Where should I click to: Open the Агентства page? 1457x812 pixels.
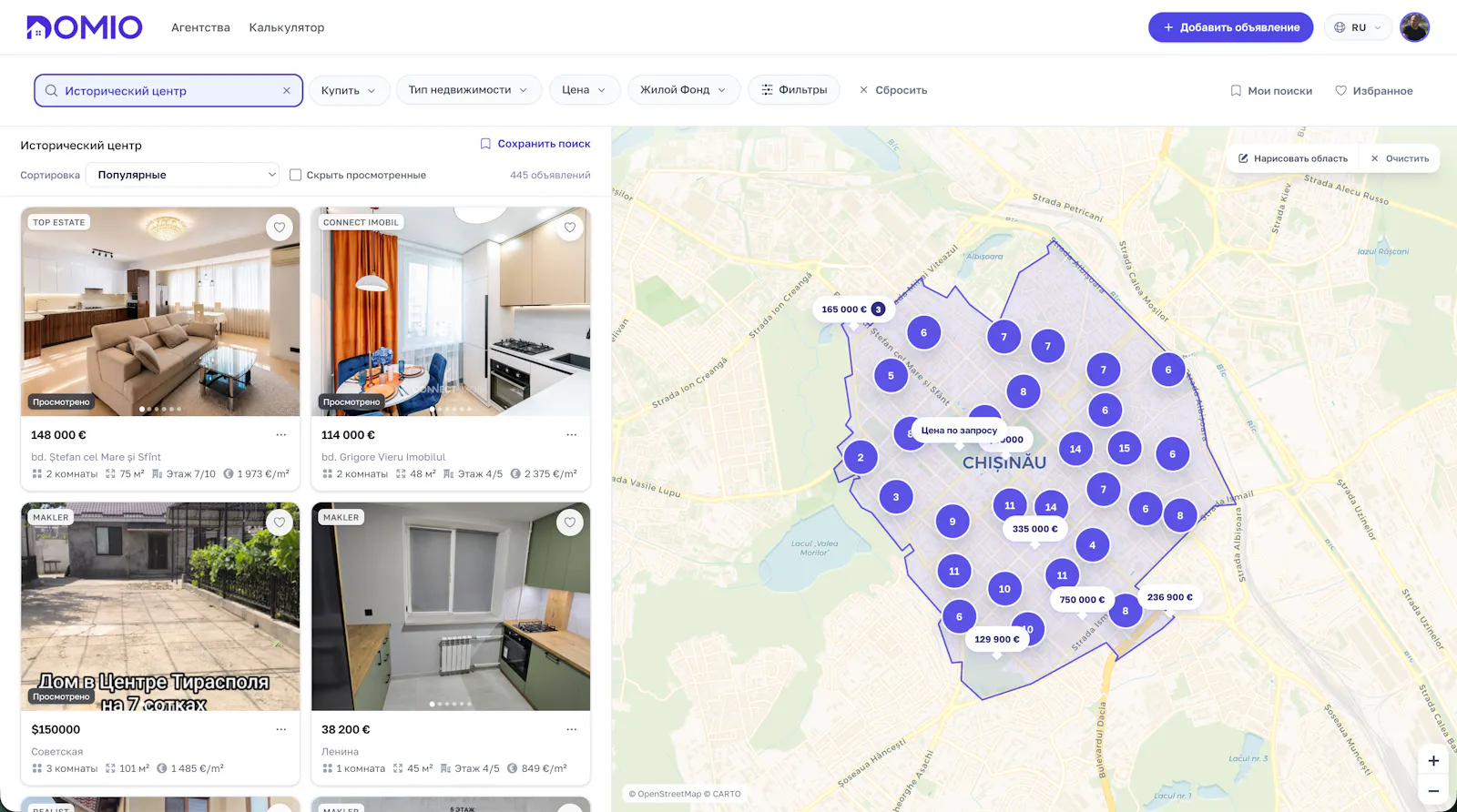tap(200, 27)
